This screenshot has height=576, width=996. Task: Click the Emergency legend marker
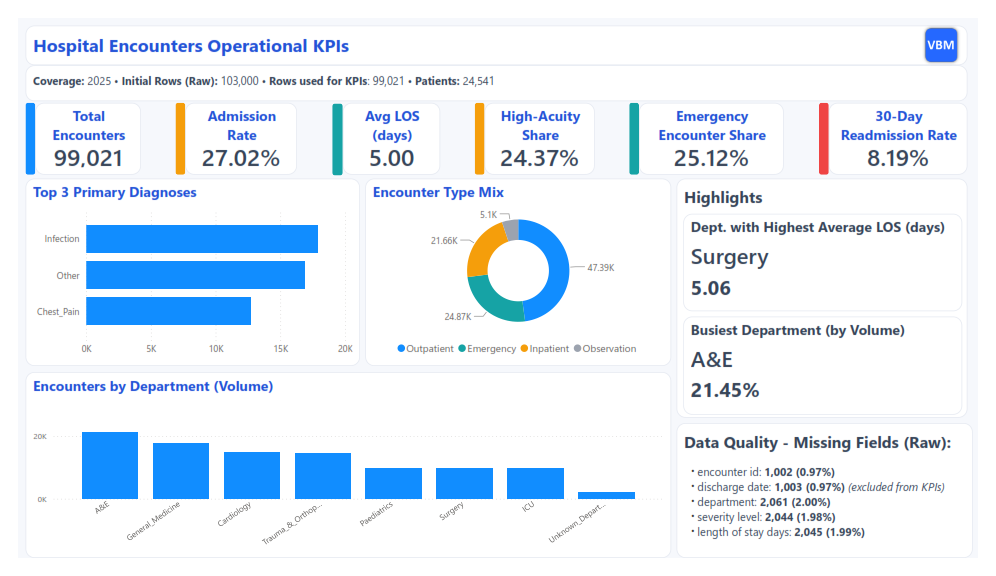[x=462, y=349]
